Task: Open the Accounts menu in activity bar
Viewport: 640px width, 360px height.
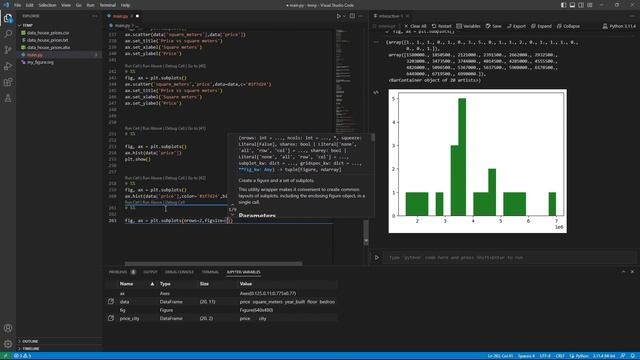Action: [x=8, y=328]
